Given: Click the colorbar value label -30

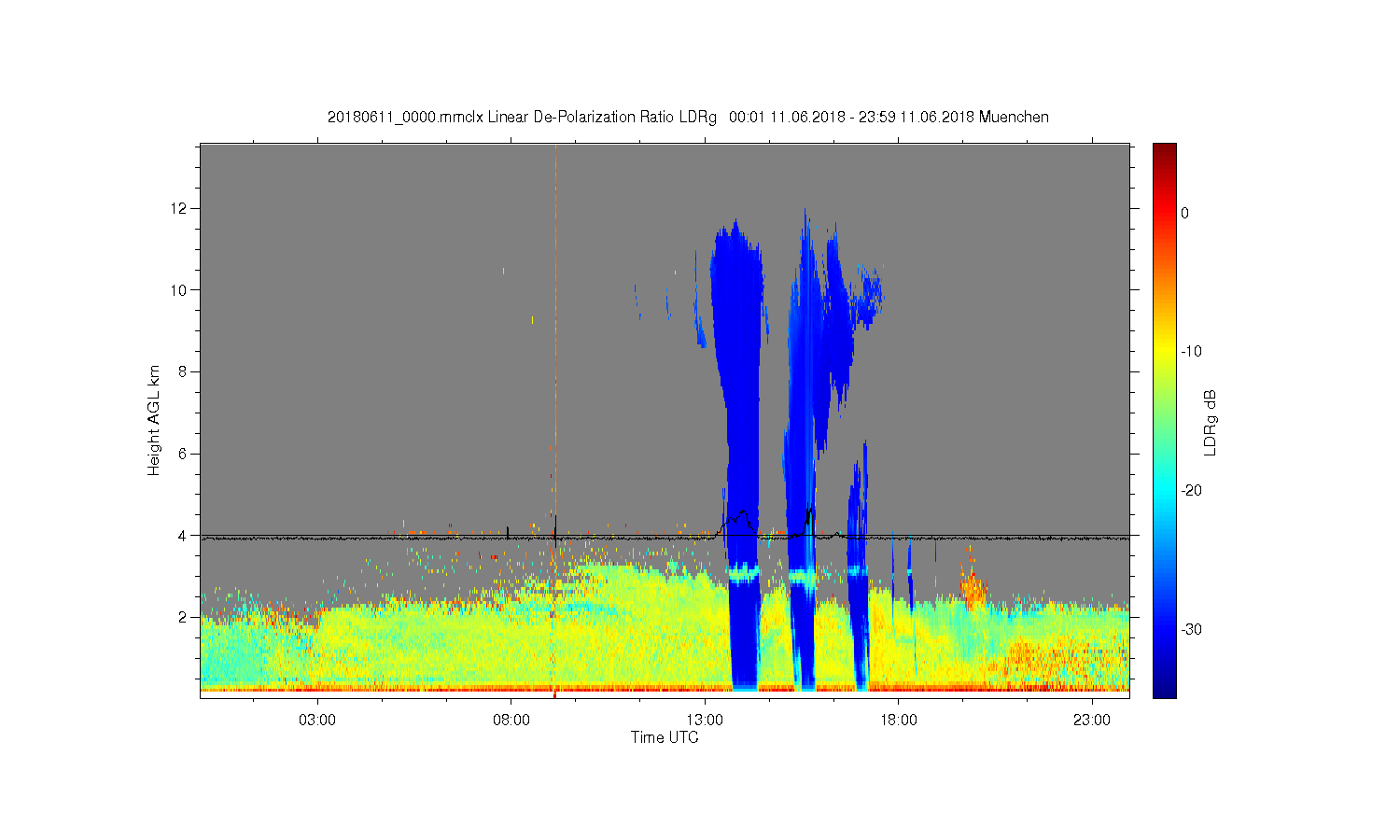Looking at the screenshot, I should [x=1191, y=630].
